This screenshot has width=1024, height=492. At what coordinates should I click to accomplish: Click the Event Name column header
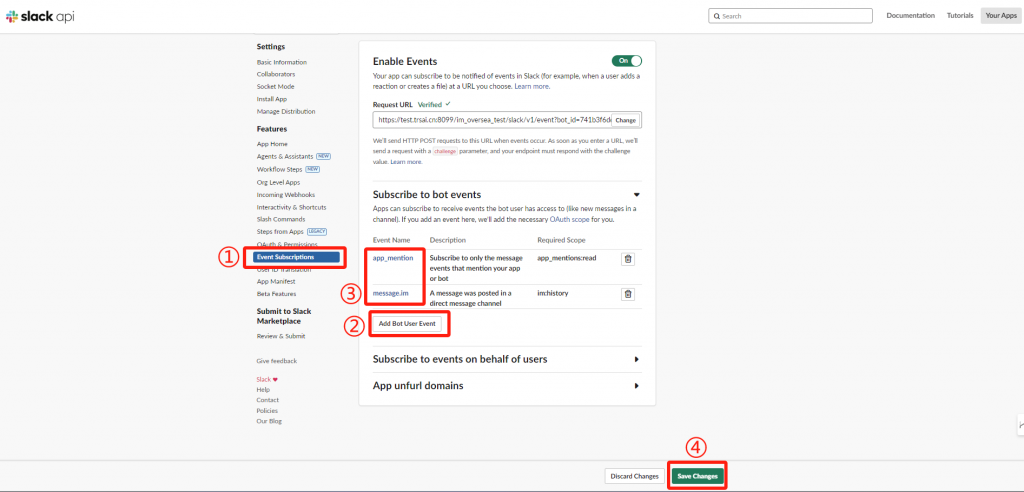click(391, 240)
